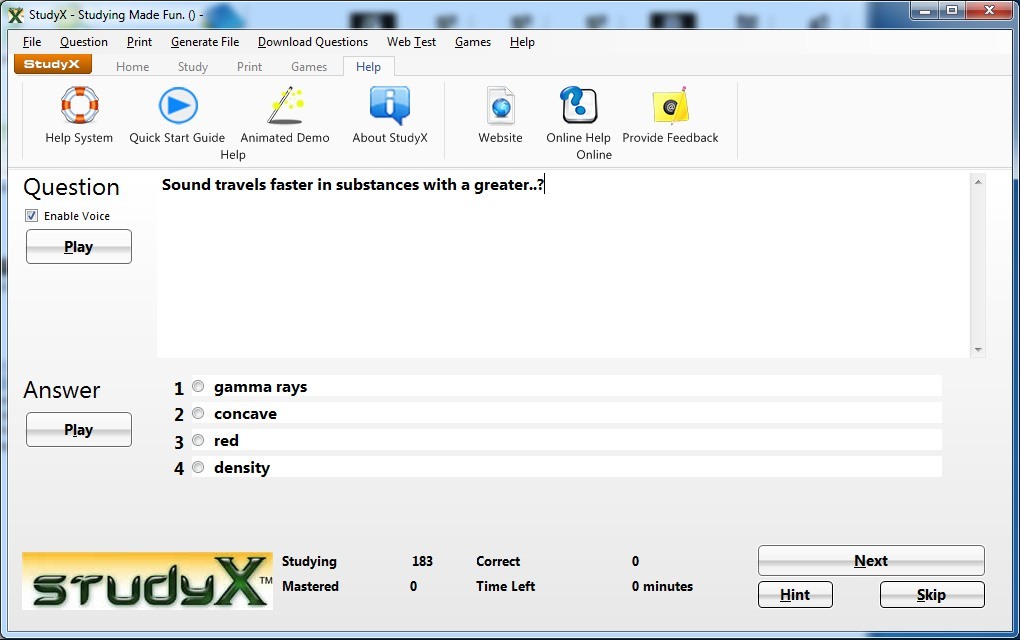Open the Download Questions menu
This screenshot has height=640, width=1020.
coord(313,42)
